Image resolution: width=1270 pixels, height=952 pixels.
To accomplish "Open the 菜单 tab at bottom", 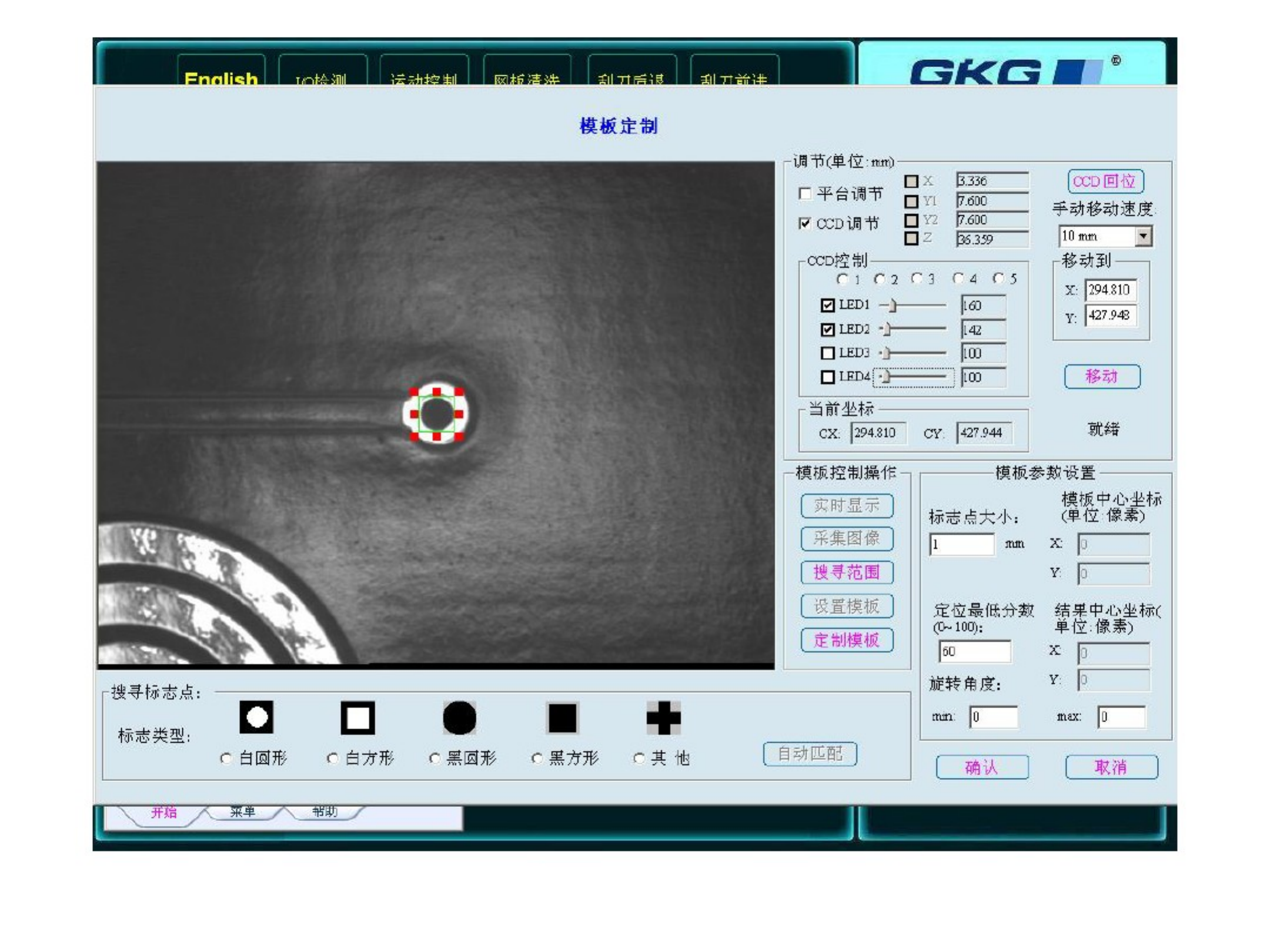I will 242,812.
